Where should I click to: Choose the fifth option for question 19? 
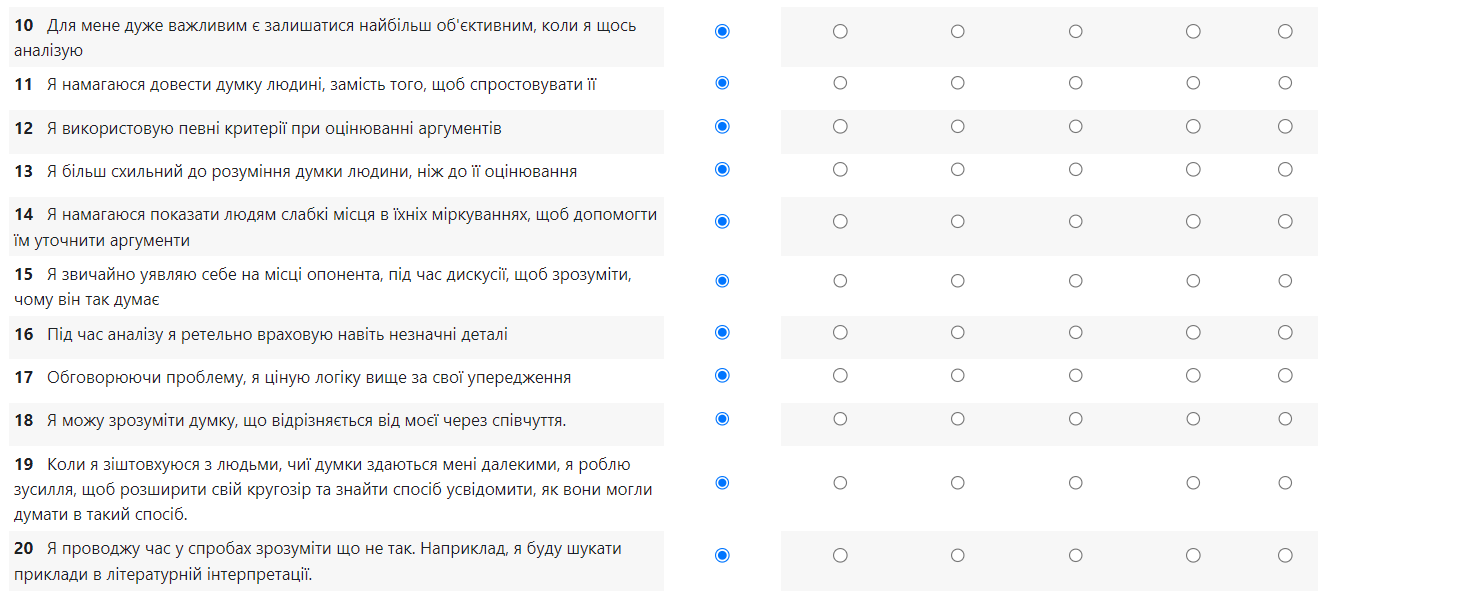1193,483
